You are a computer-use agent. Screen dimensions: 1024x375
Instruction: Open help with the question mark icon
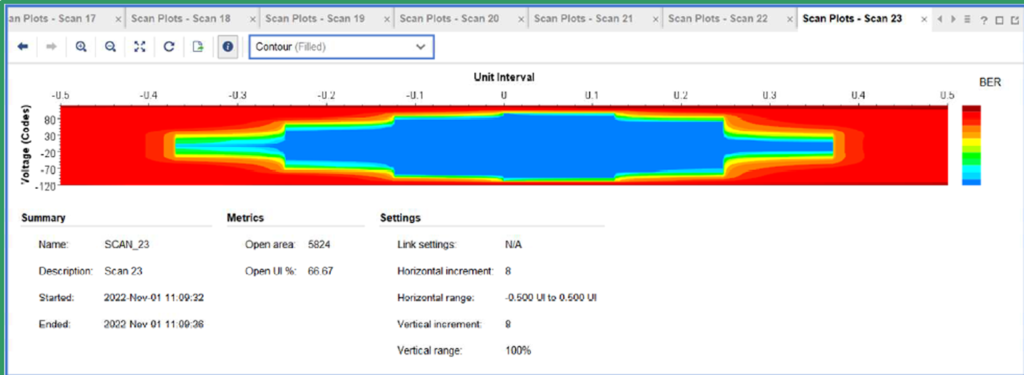coord(984,20)
